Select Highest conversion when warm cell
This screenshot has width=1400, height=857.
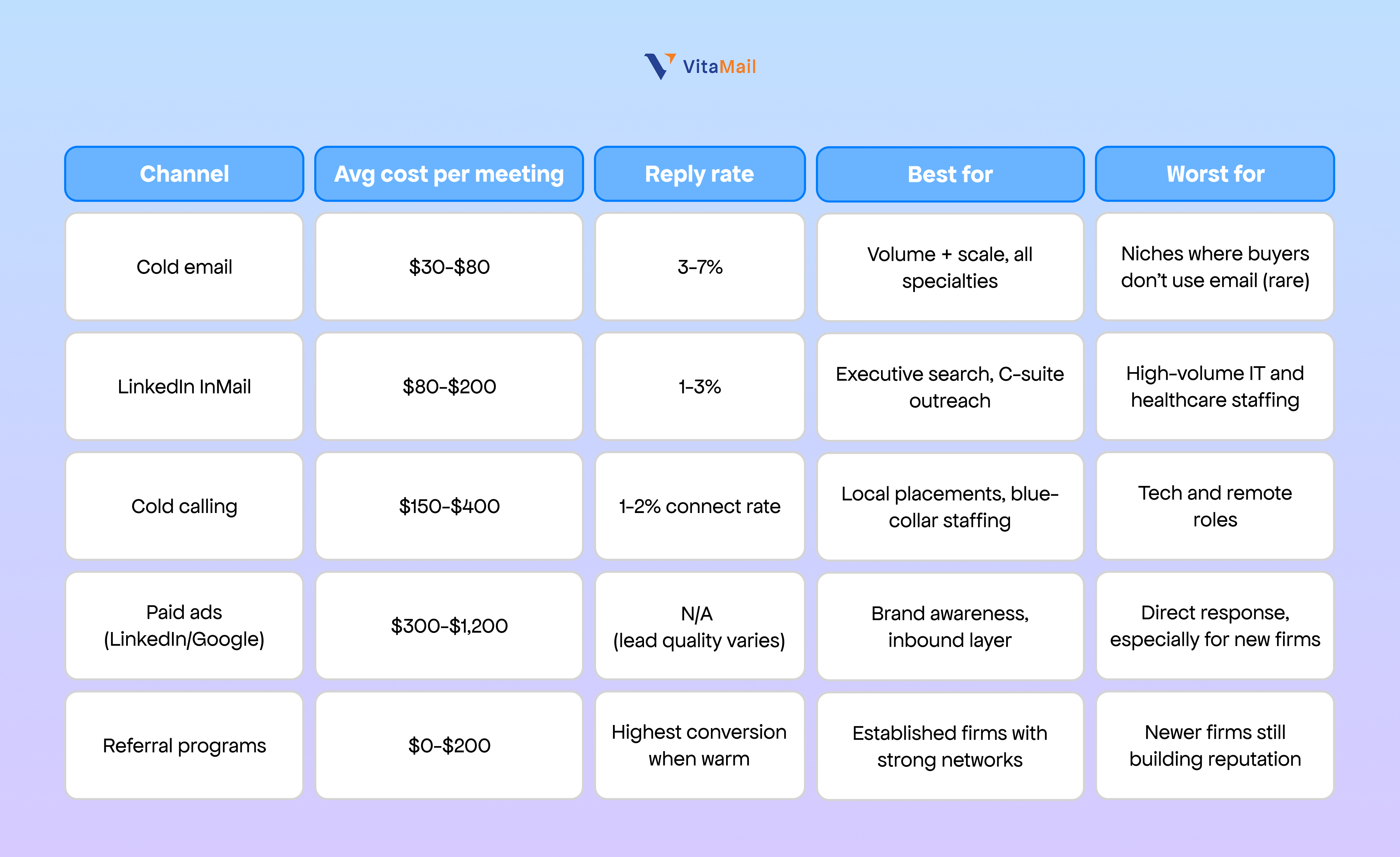(699, 746)
